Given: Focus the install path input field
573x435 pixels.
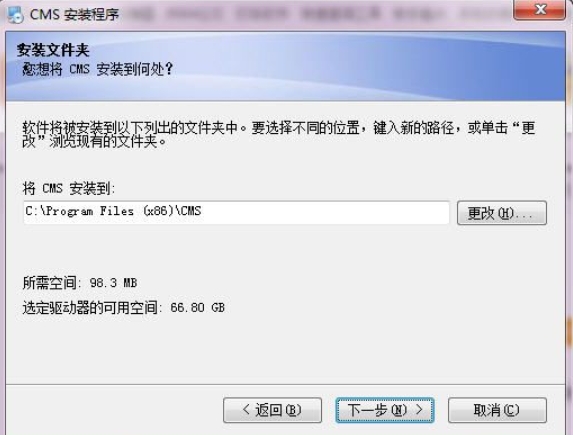Looking at the screenshot, I should click(x=236, y=212).
